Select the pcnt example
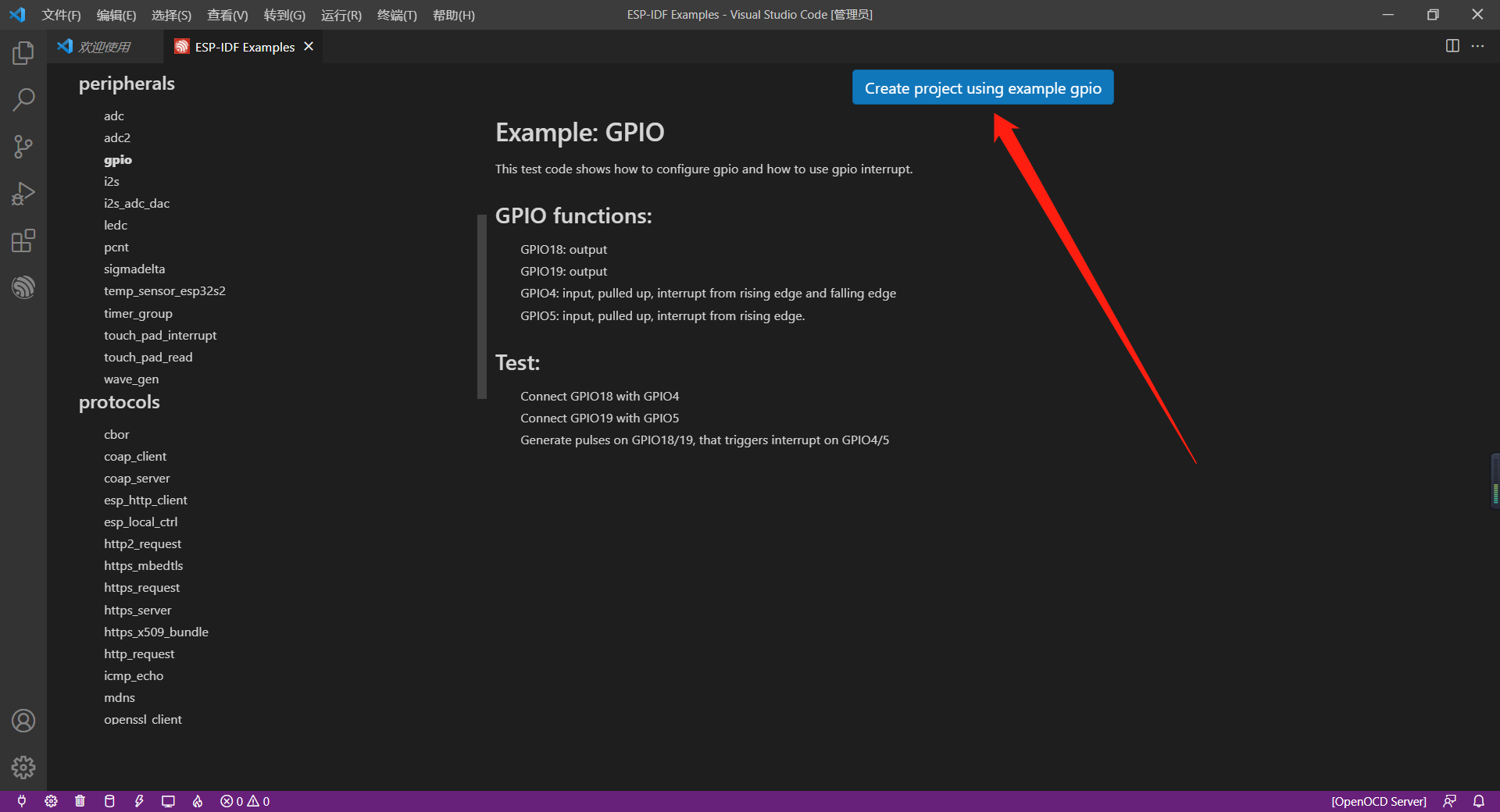 point(116,247)
